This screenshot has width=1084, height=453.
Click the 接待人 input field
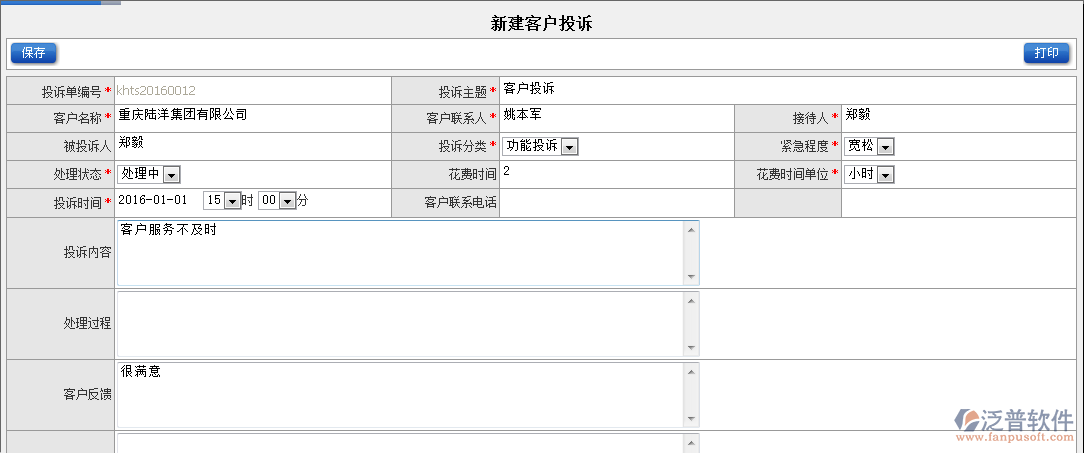click(x=955, y=118)
